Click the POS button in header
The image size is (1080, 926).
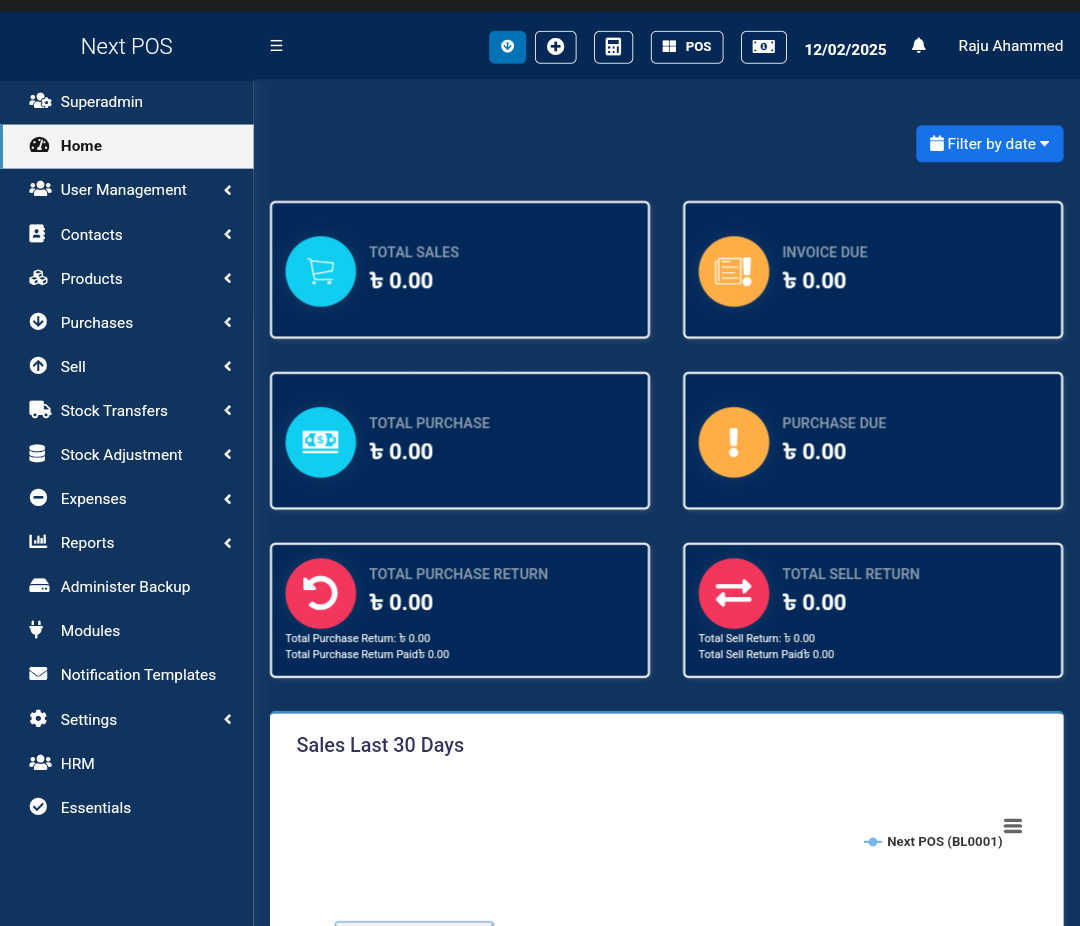click(x=687, y=47)
